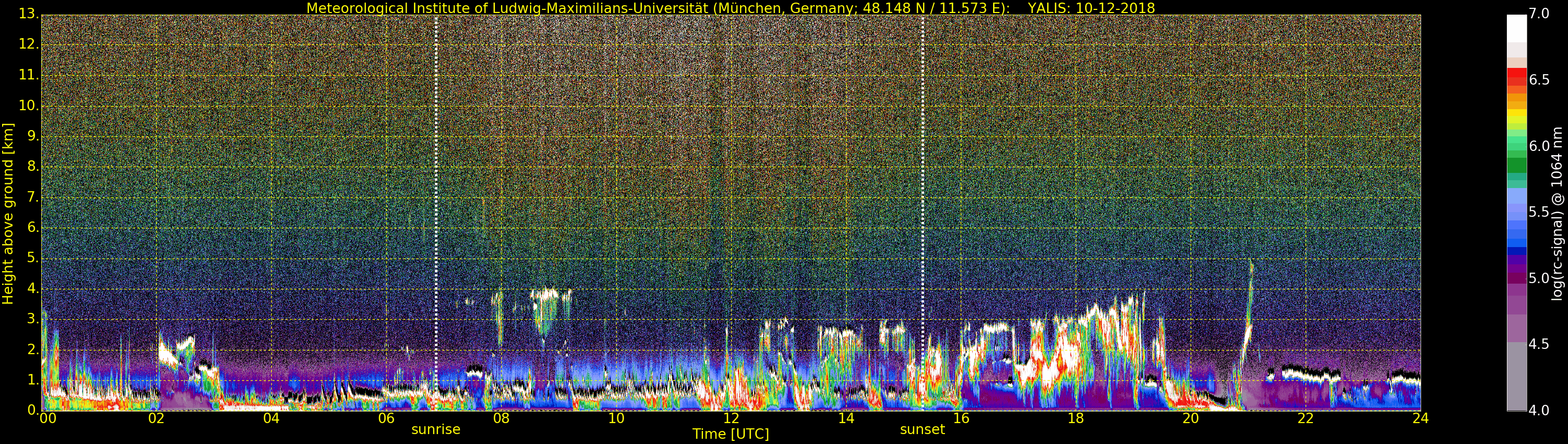1568x444 pixels.
Task: Click the time axis tick '10'
Action: 616,418
